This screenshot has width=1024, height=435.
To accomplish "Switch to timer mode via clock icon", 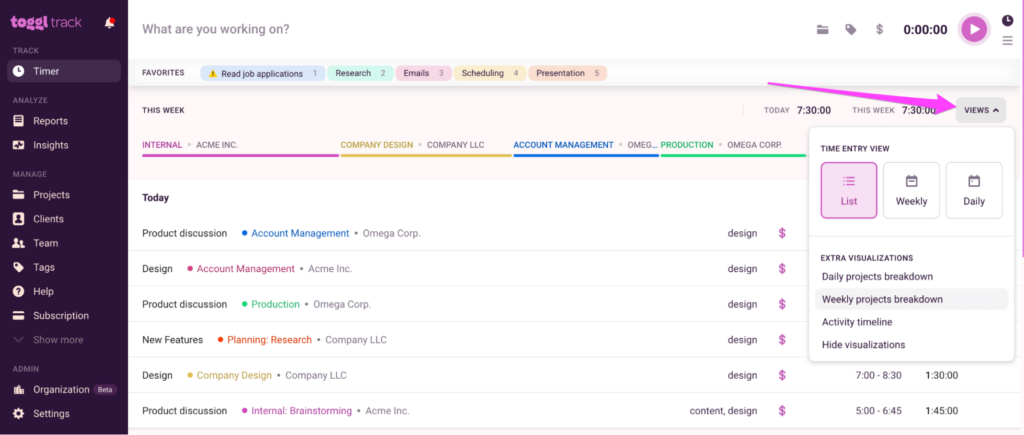I will (1007, 20).
